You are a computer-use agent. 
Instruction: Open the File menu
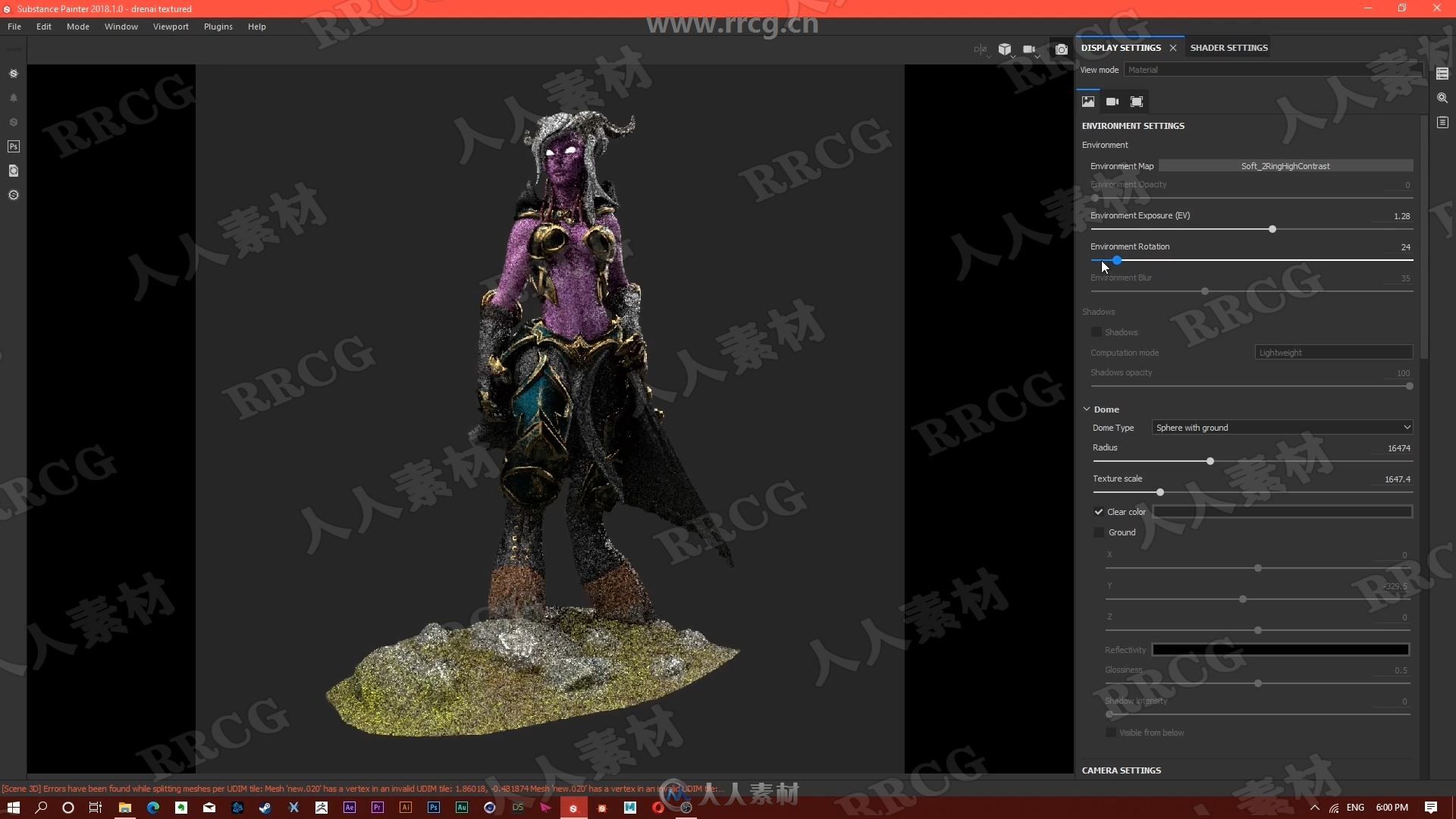(14, 27)
